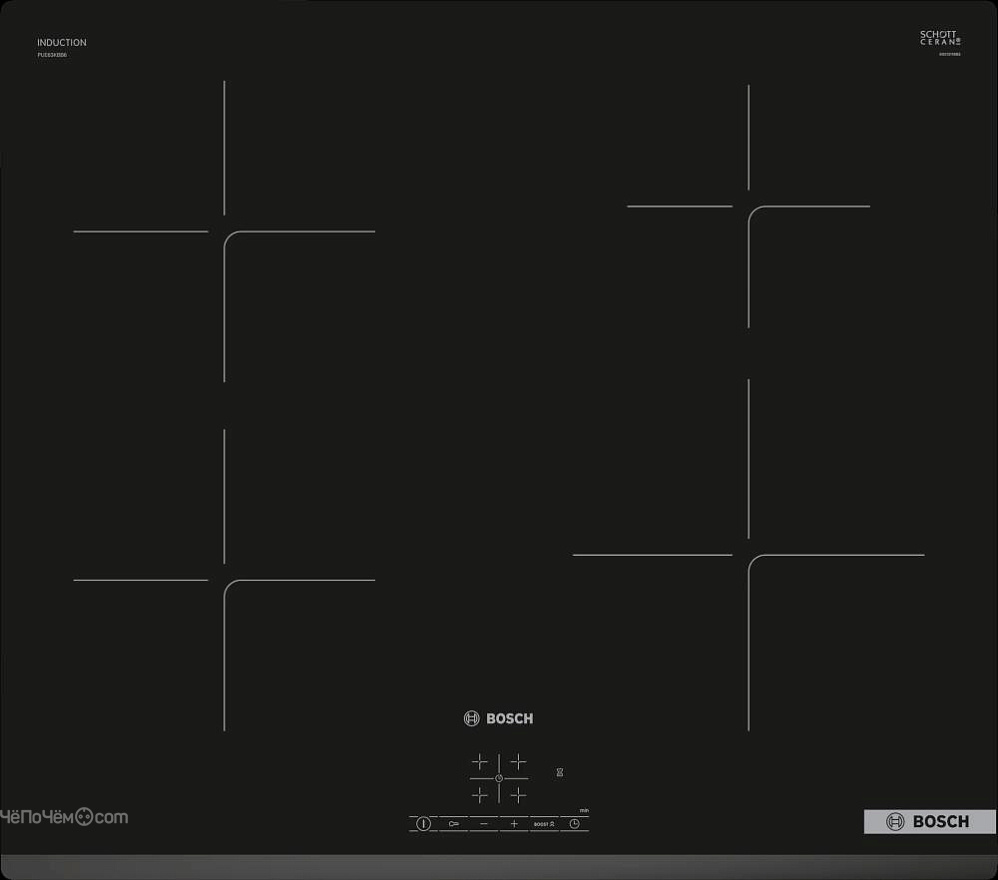Decrease heat with the minus symbol

coord(484,823)
